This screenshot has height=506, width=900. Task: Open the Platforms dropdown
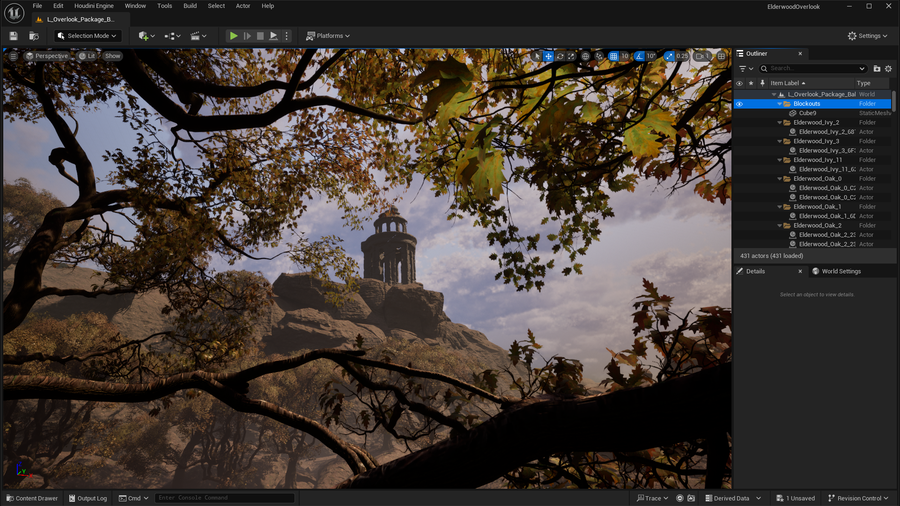(327, 36)
